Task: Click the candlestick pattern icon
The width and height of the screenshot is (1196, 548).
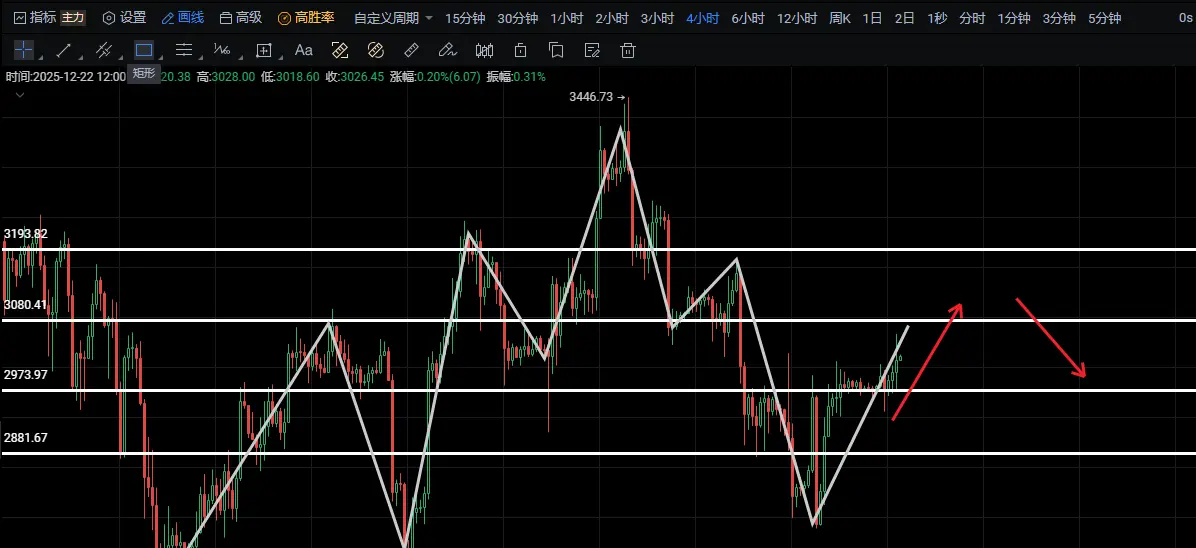Action: [x=484, y=50]
